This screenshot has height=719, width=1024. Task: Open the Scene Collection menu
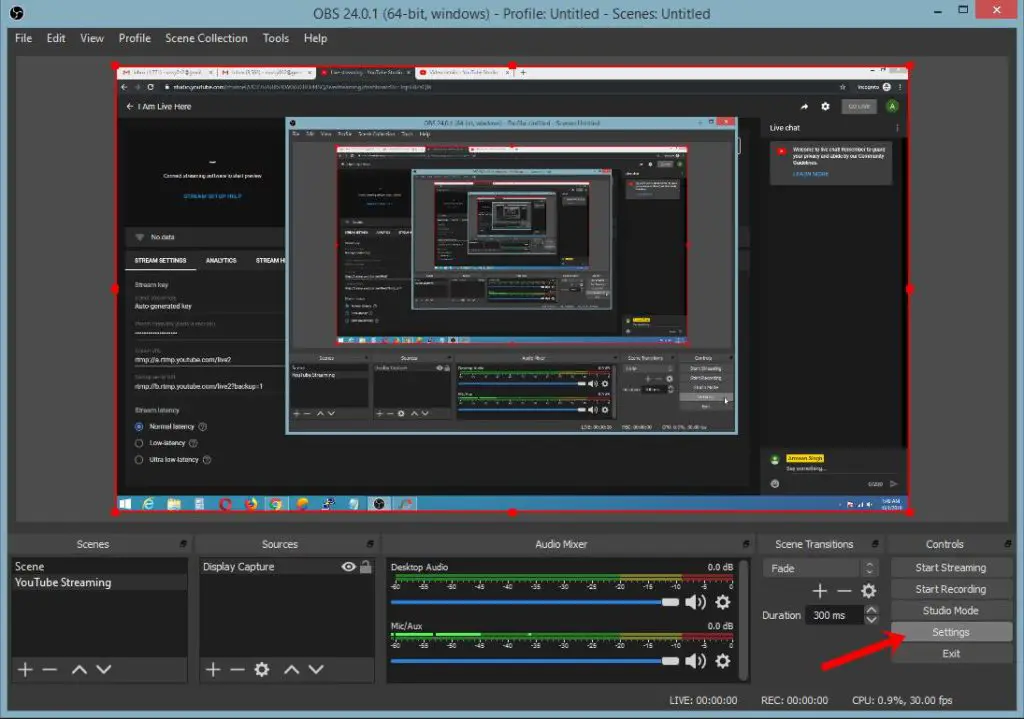point(206,38)
